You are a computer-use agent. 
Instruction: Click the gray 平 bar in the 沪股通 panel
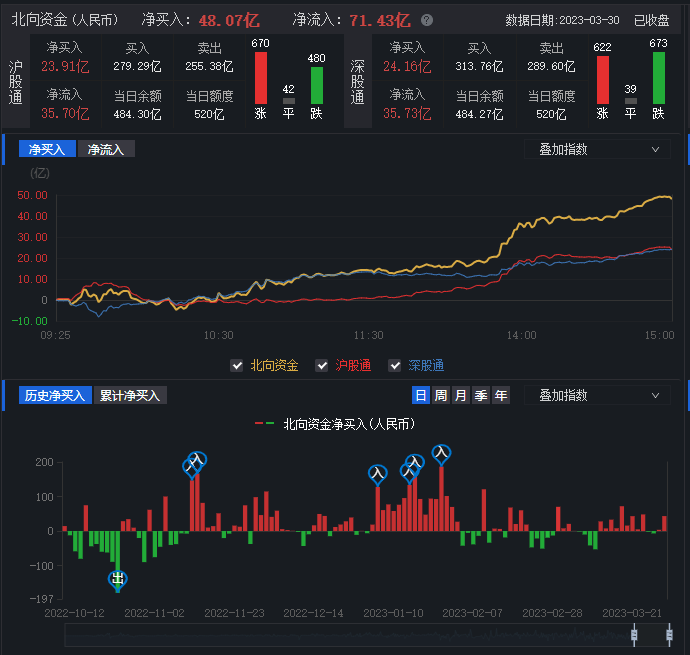coord(288,100)
